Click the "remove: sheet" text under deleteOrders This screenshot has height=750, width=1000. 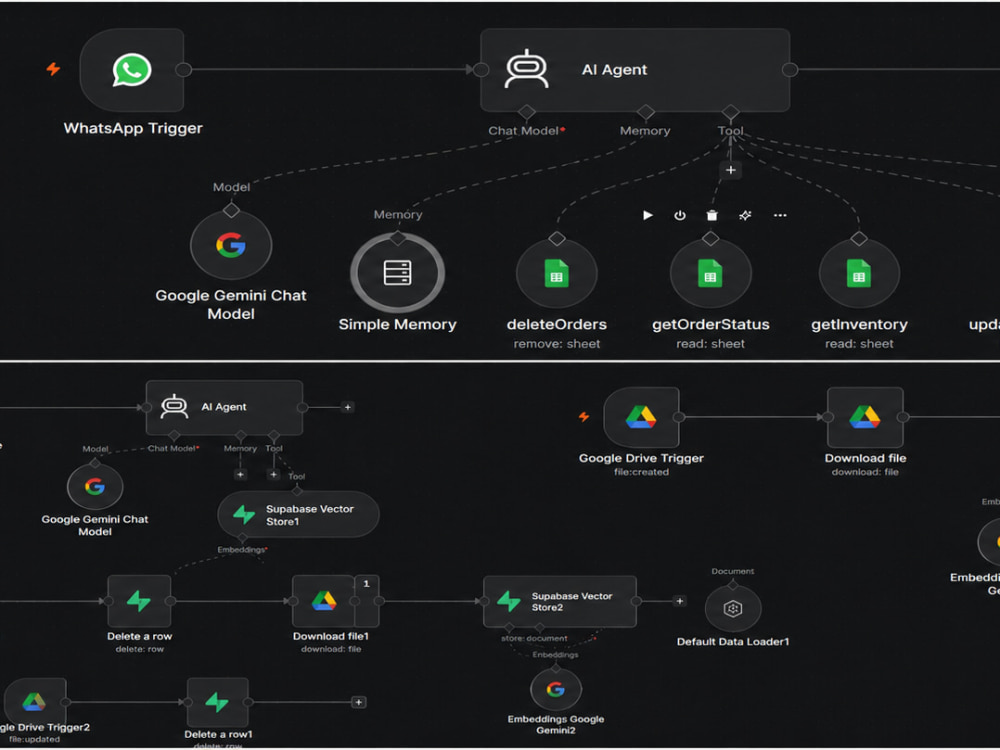pos(557,344)
